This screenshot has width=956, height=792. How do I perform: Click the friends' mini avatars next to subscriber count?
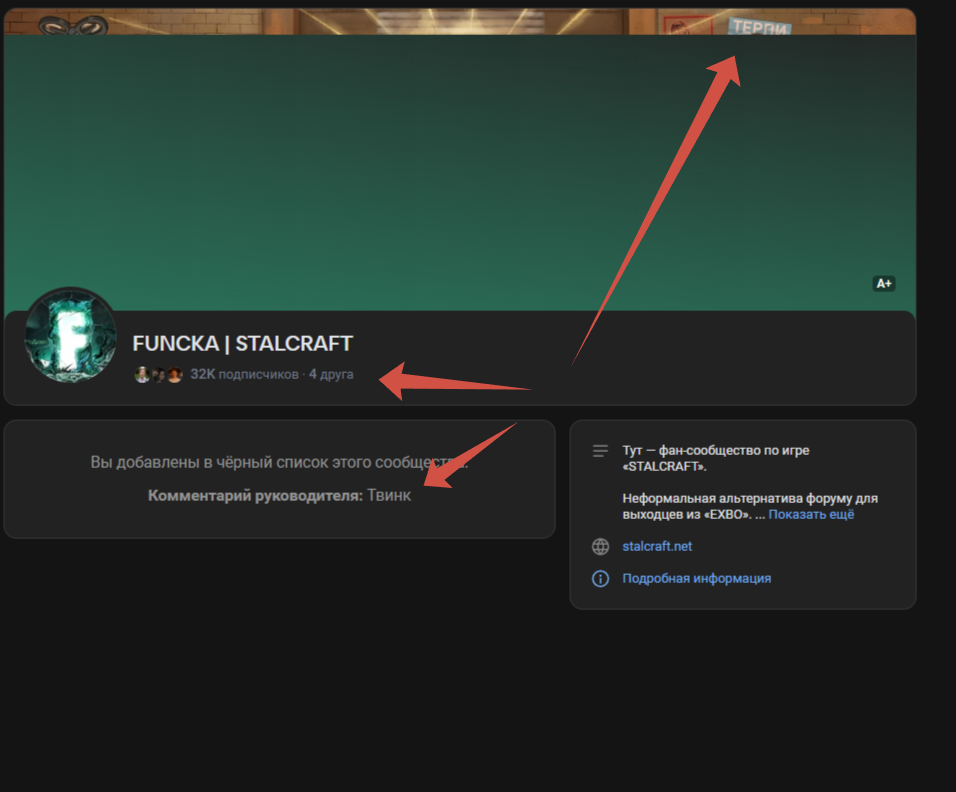[x=159, y=374]
